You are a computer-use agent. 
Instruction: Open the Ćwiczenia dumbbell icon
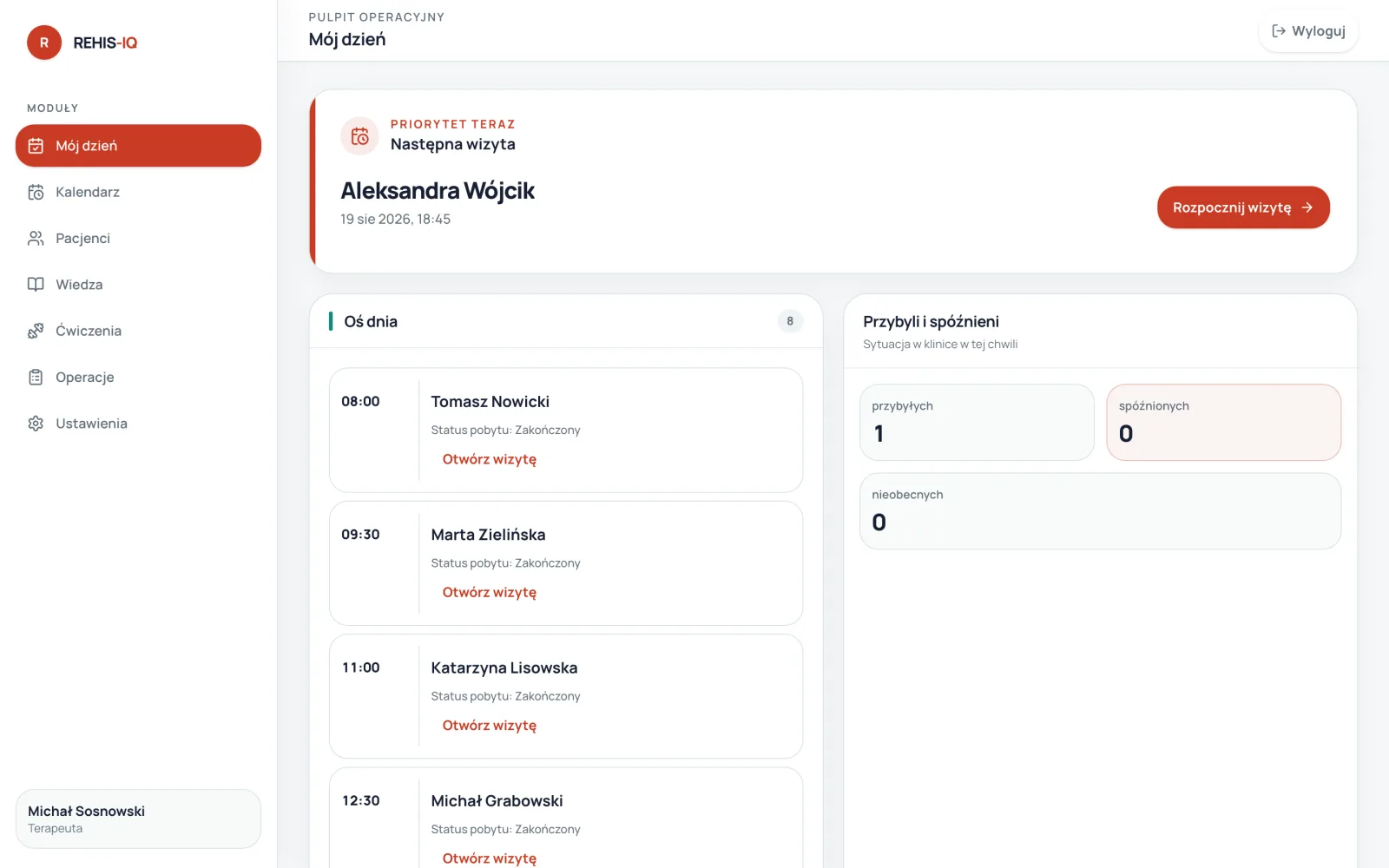(36, 331)
